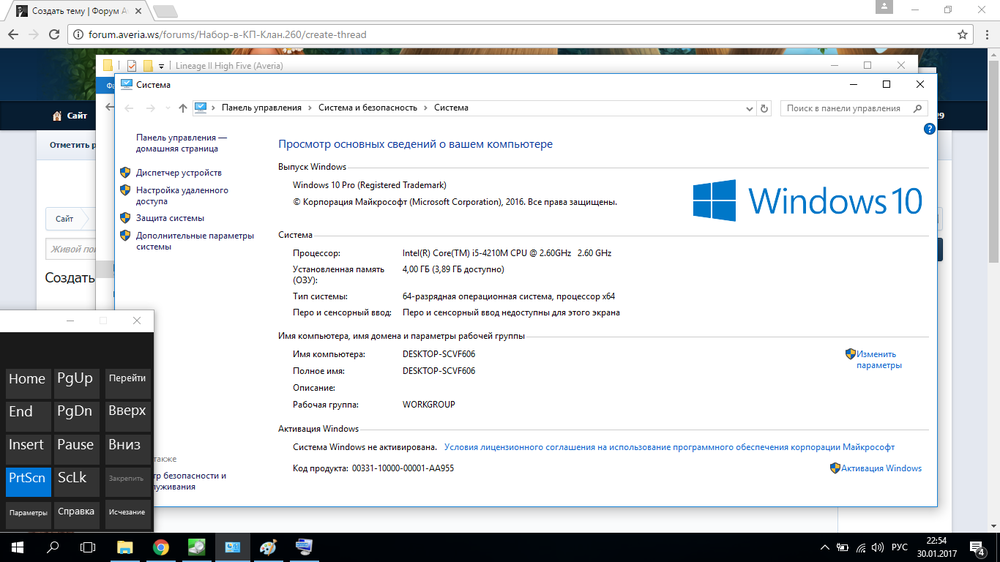
Task: Click the Task View taskbar icon
Action: [x=88, y=547]
